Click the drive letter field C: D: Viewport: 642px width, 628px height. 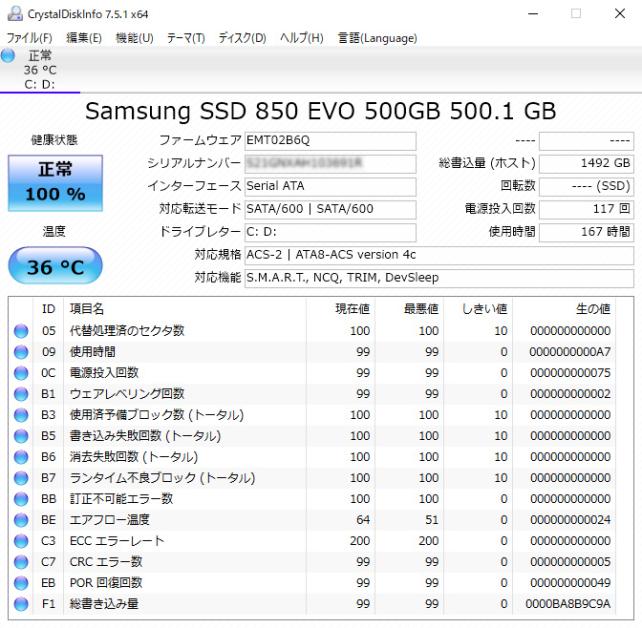tap(330, 233)
